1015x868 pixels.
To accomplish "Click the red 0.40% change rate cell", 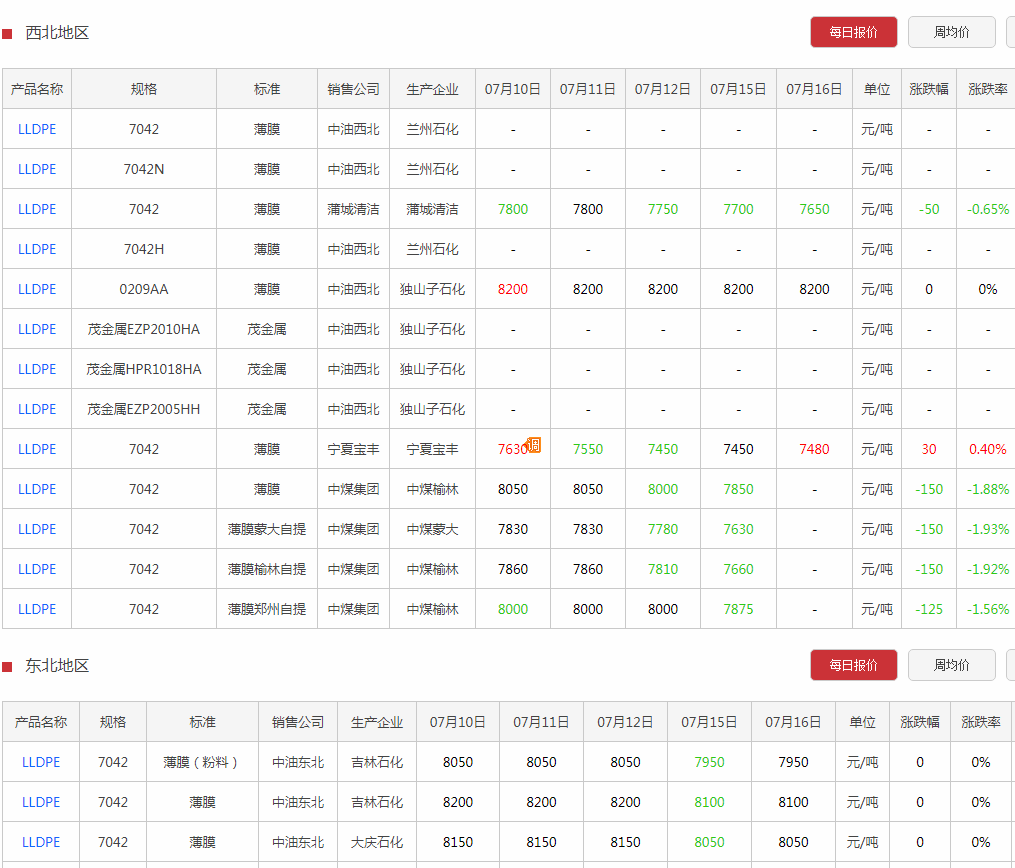I will (x=988, y=449).
